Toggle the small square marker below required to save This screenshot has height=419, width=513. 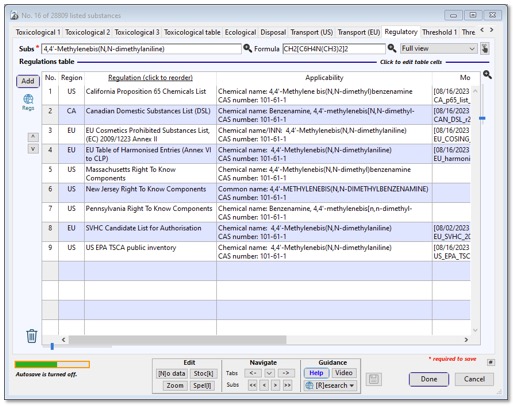pyautogui.click(x=491, y=362)
